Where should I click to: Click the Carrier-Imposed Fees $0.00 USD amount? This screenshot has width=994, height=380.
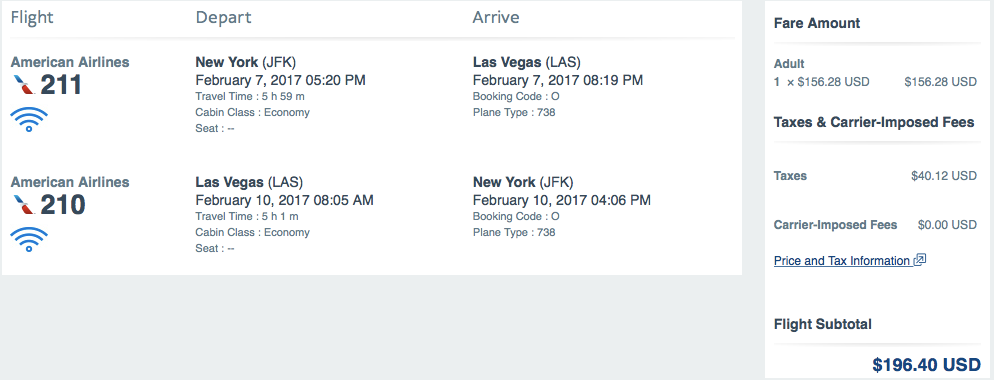(947, 225)
